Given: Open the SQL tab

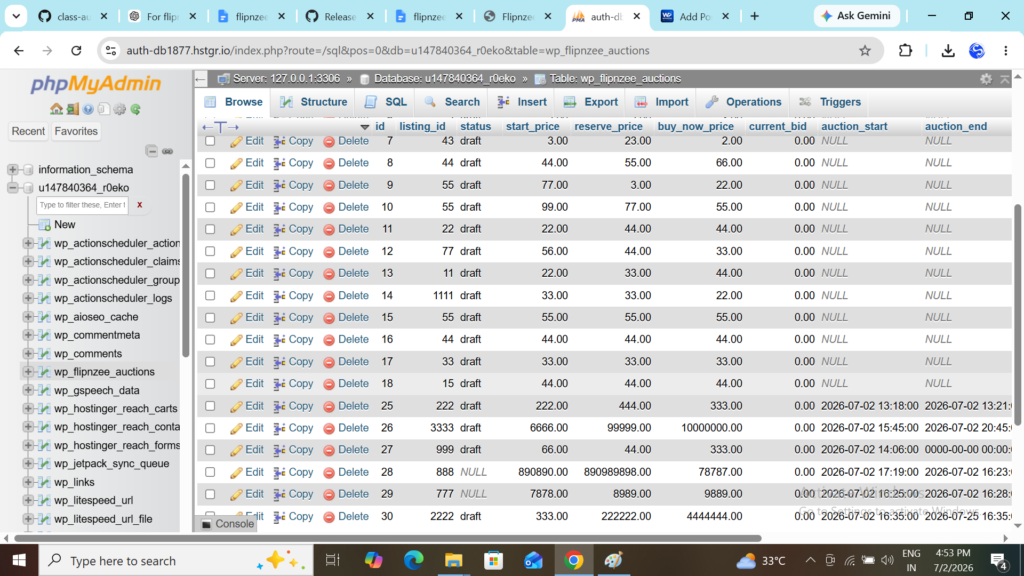Looking at the screenshot, I should 385,102.
